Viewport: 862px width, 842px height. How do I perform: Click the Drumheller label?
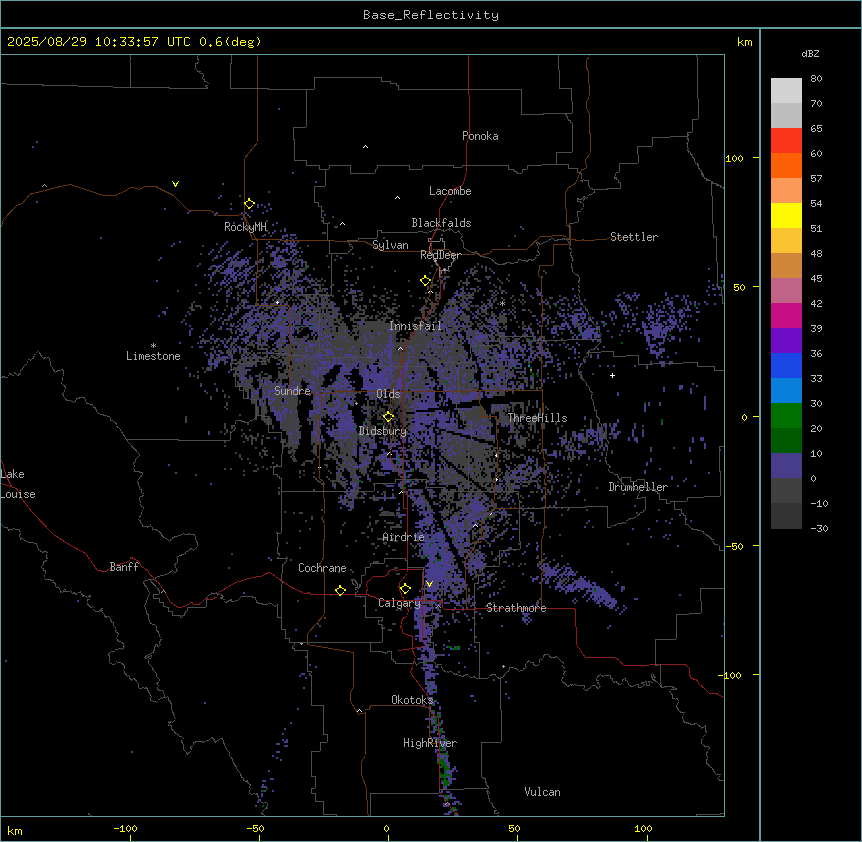coord(638,487)
